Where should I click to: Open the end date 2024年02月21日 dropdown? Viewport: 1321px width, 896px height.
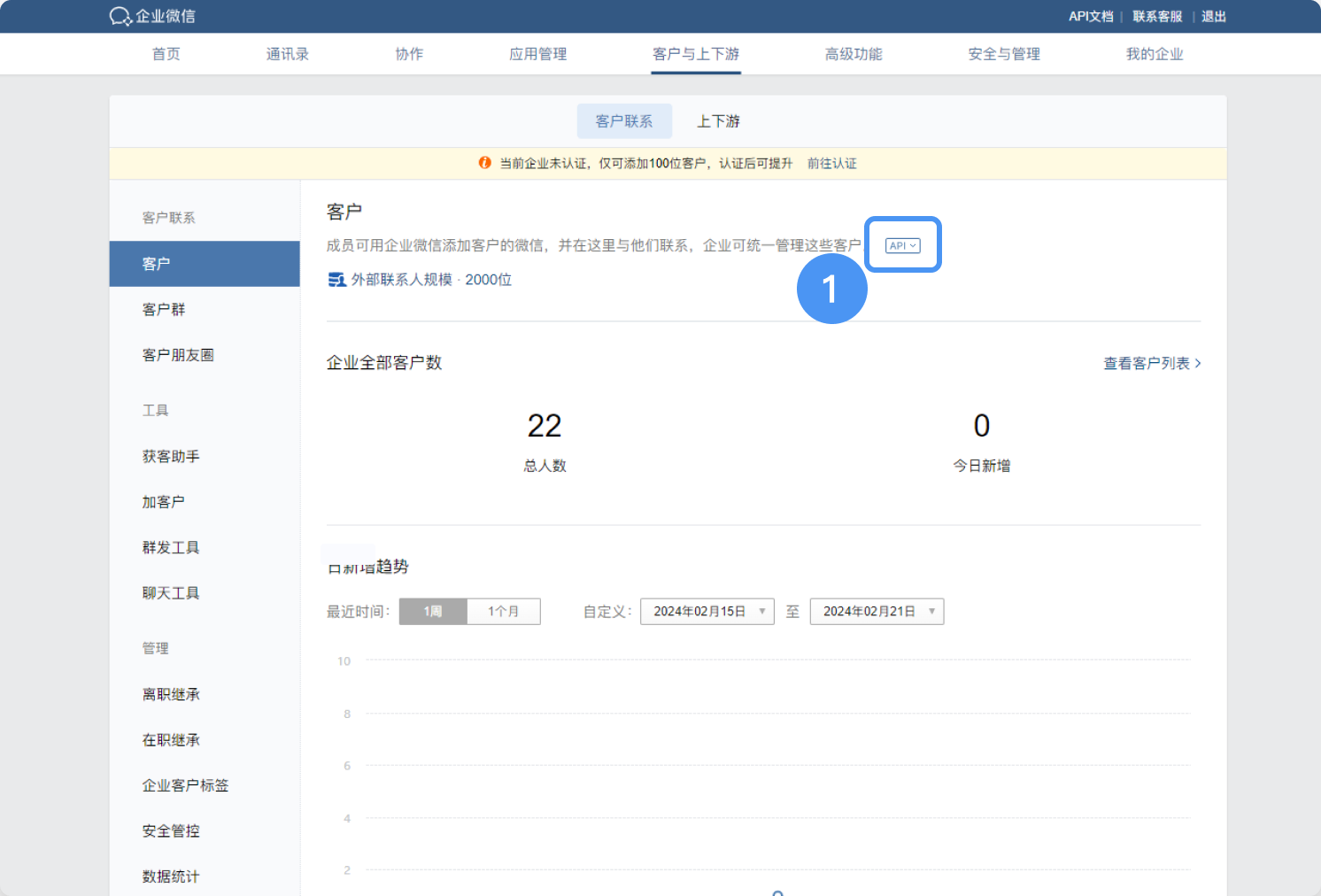[877, 612]
